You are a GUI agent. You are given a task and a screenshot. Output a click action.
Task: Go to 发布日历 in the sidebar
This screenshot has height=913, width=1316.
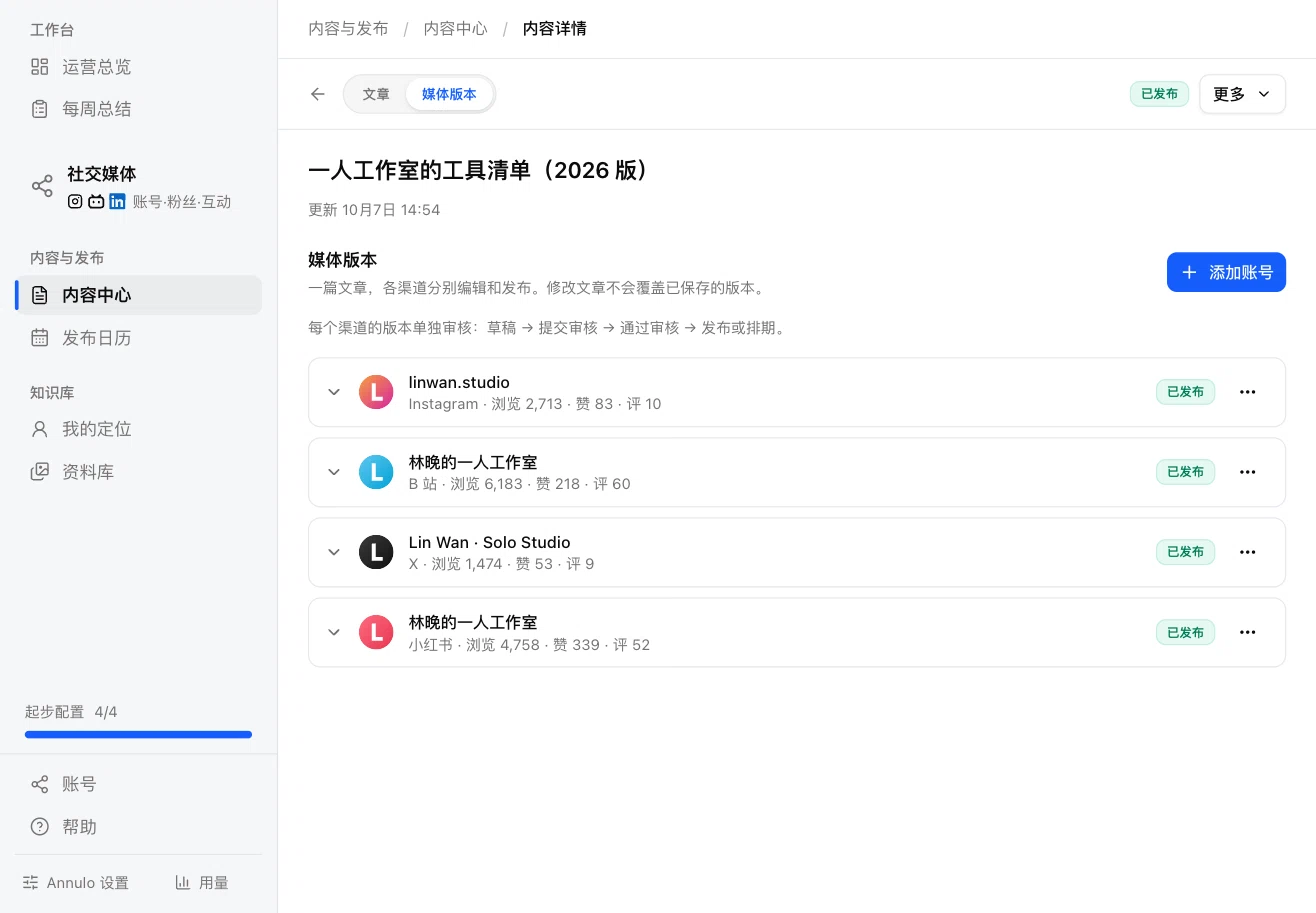tap(138, 338)
